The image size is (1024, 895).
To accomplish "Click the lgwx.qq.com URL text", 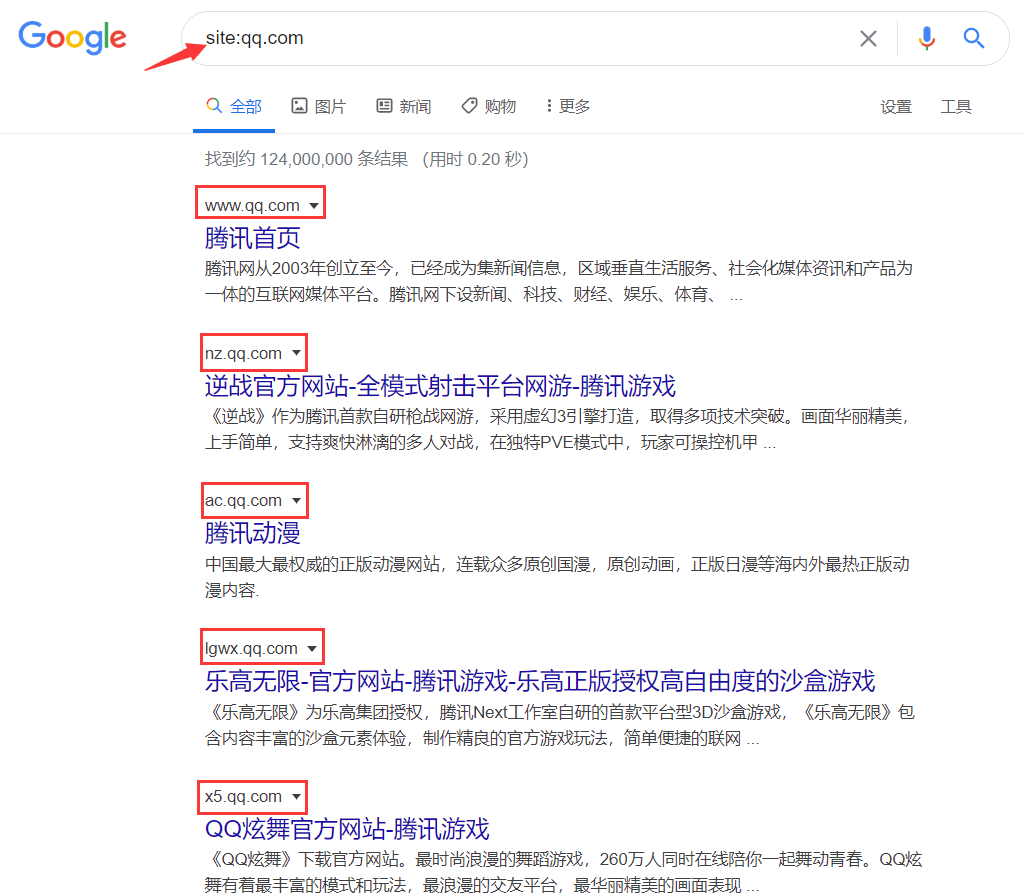I will click(251, 649).
